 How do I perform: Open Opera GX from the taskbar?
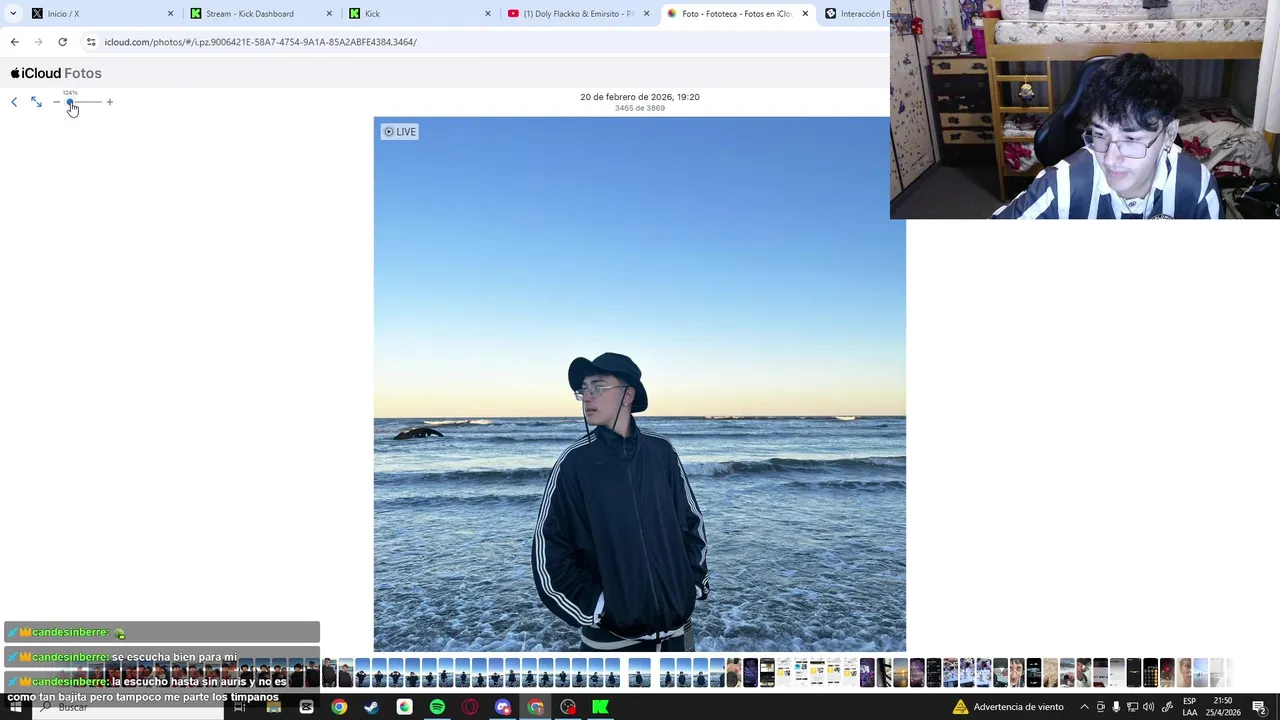pyautogui.click(x=470, y=707)
